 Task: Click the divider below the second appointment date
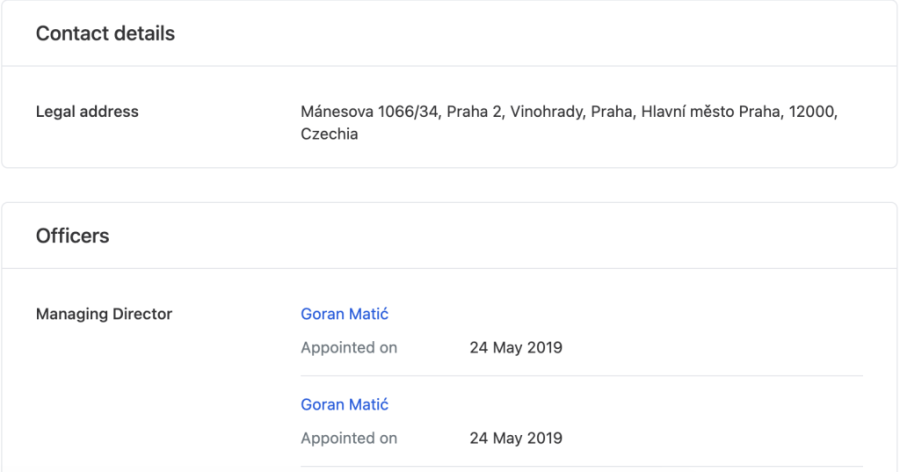tap(581, 466)
